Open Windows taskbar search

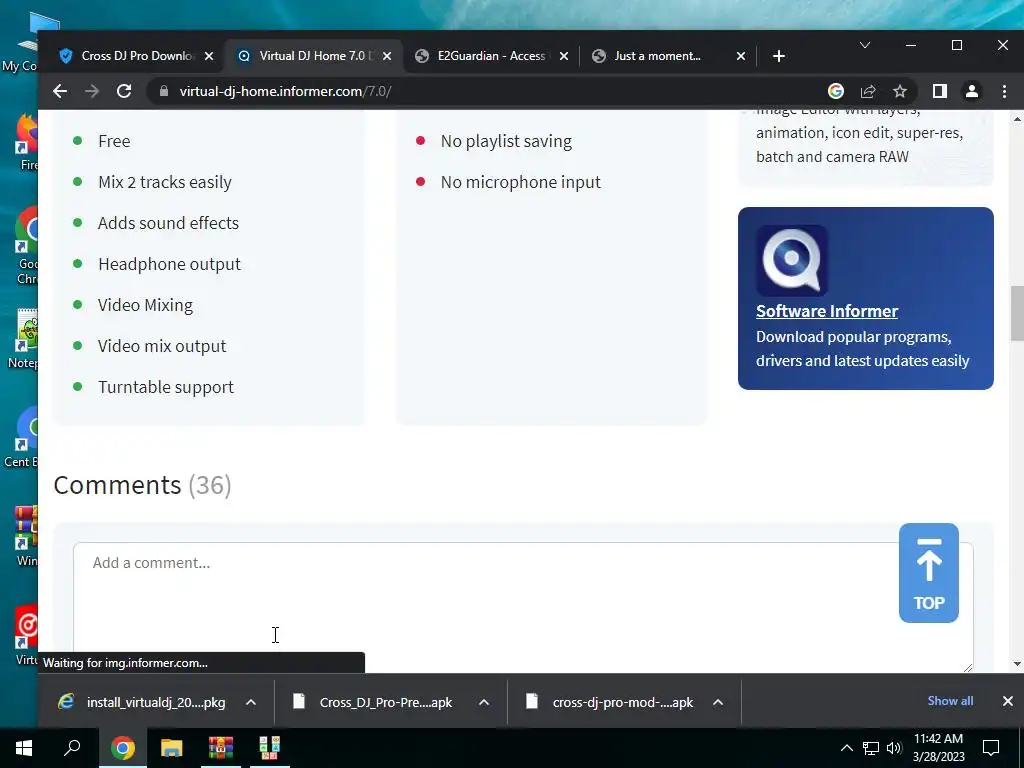[x=72, y=748]
